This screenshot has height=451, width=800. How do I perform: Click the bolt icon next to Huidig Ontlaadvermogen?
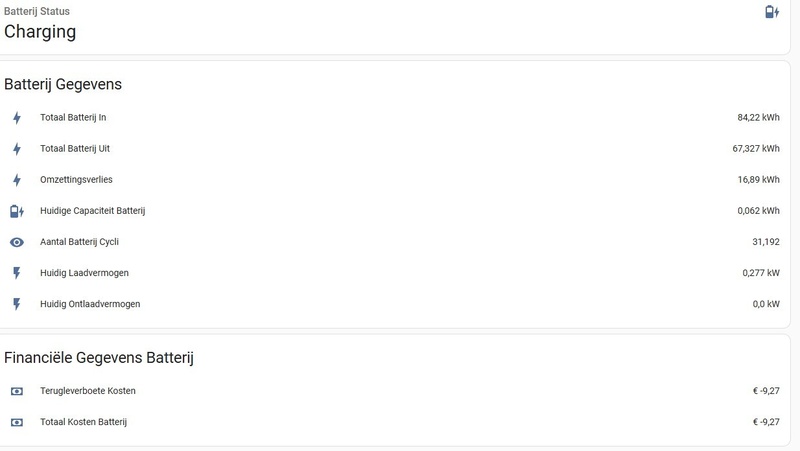pyautogui.click(x=17, y=305)
